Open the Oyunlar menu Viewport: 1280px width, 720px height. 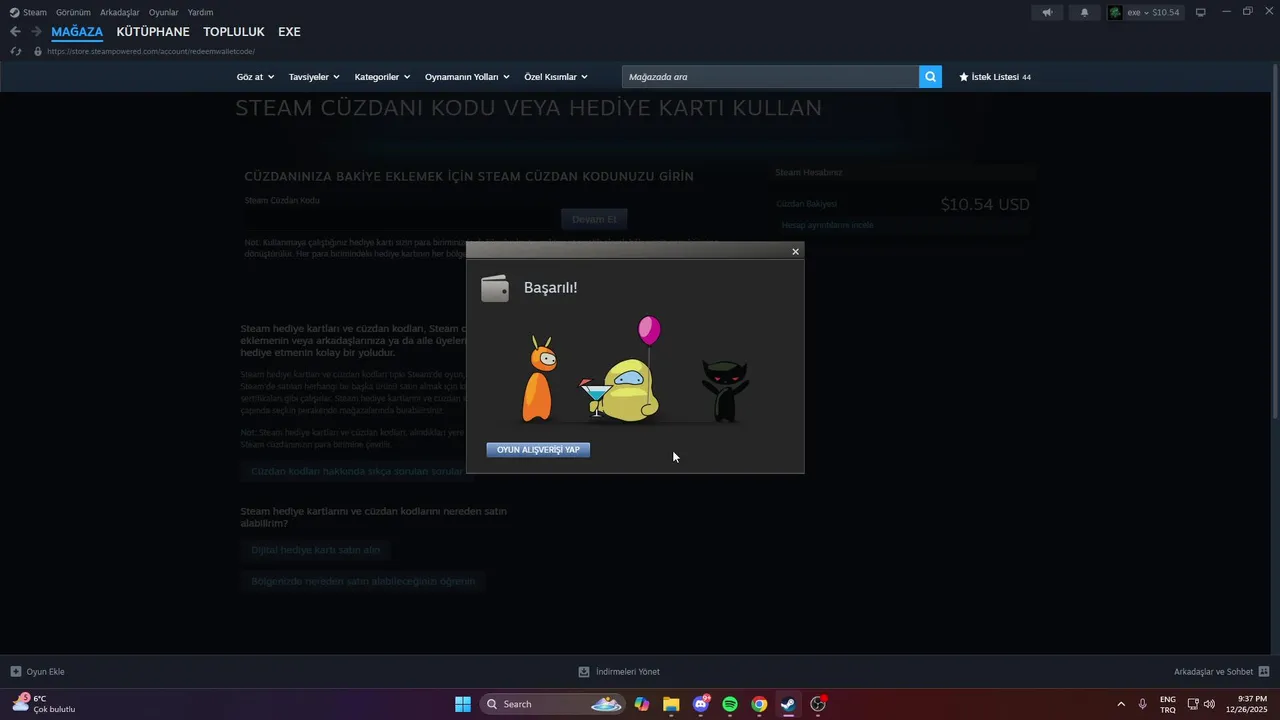click(164, 12)
